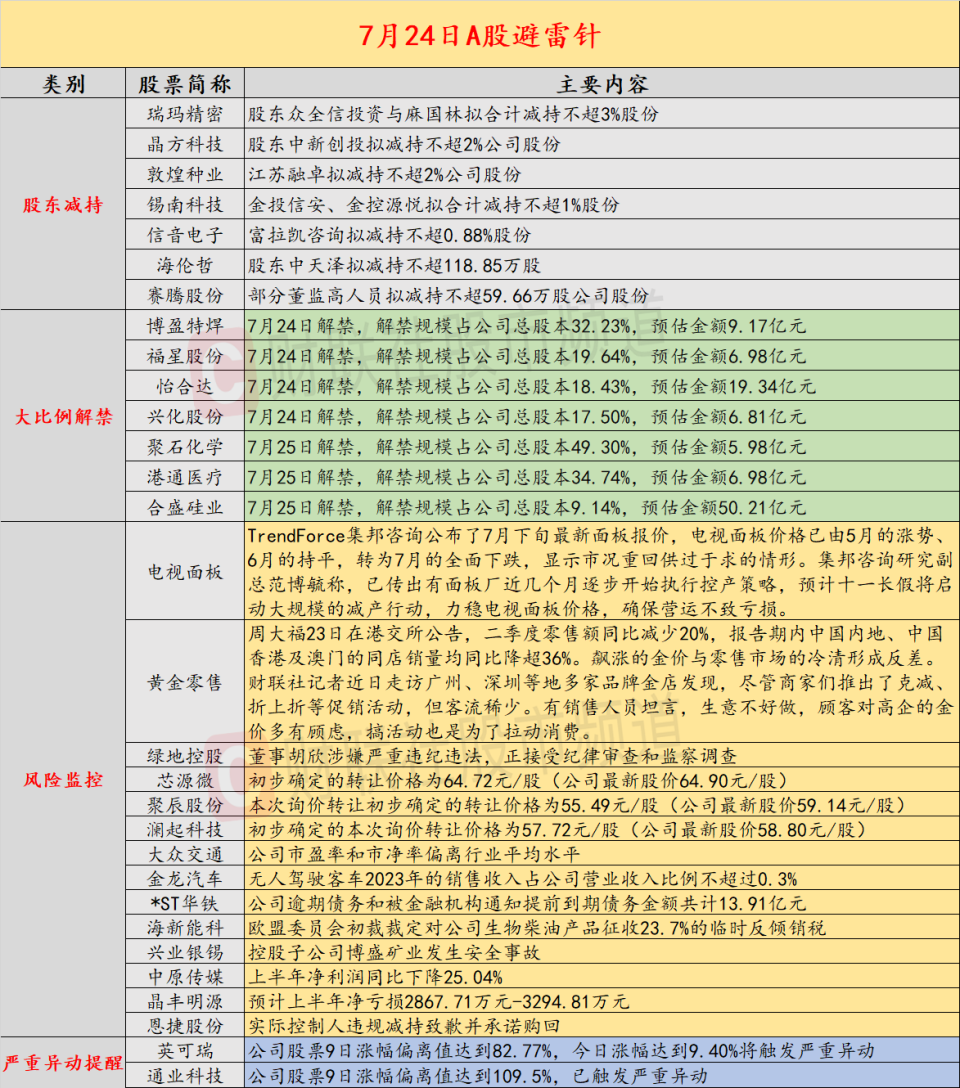Click the 英可瑞 stock name
The width and height of the screenshot is (960, 1088).
click(x=185, y=1050)
